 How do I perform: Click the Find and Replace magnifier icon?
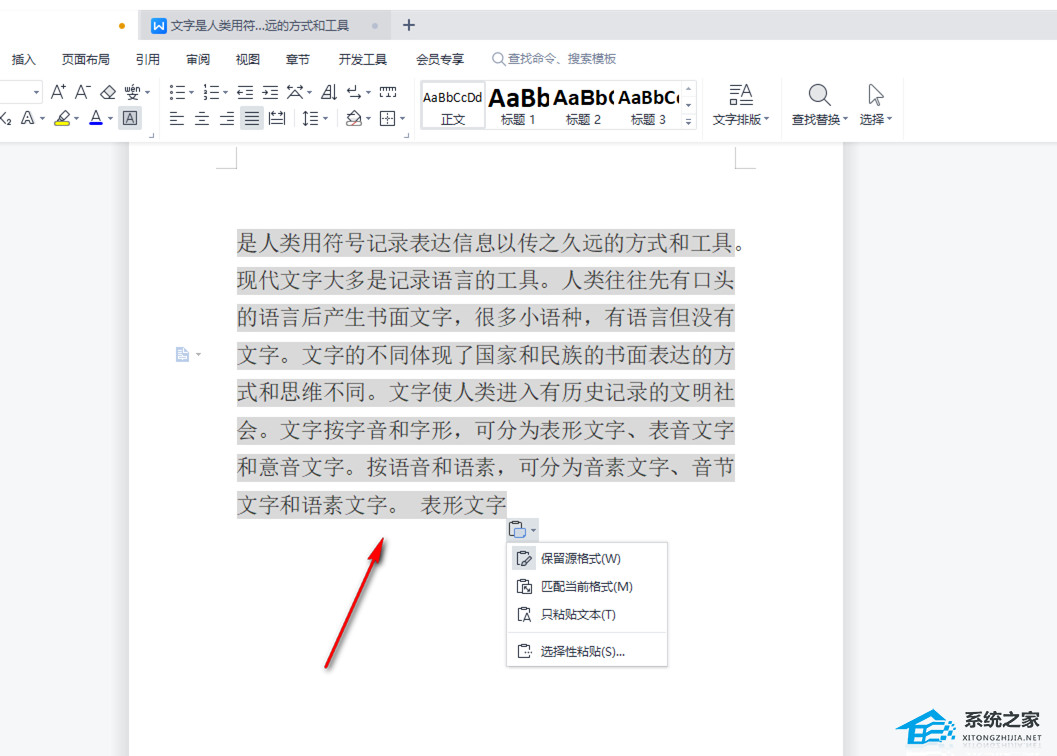pyautogui.click(x=819, y=94)
